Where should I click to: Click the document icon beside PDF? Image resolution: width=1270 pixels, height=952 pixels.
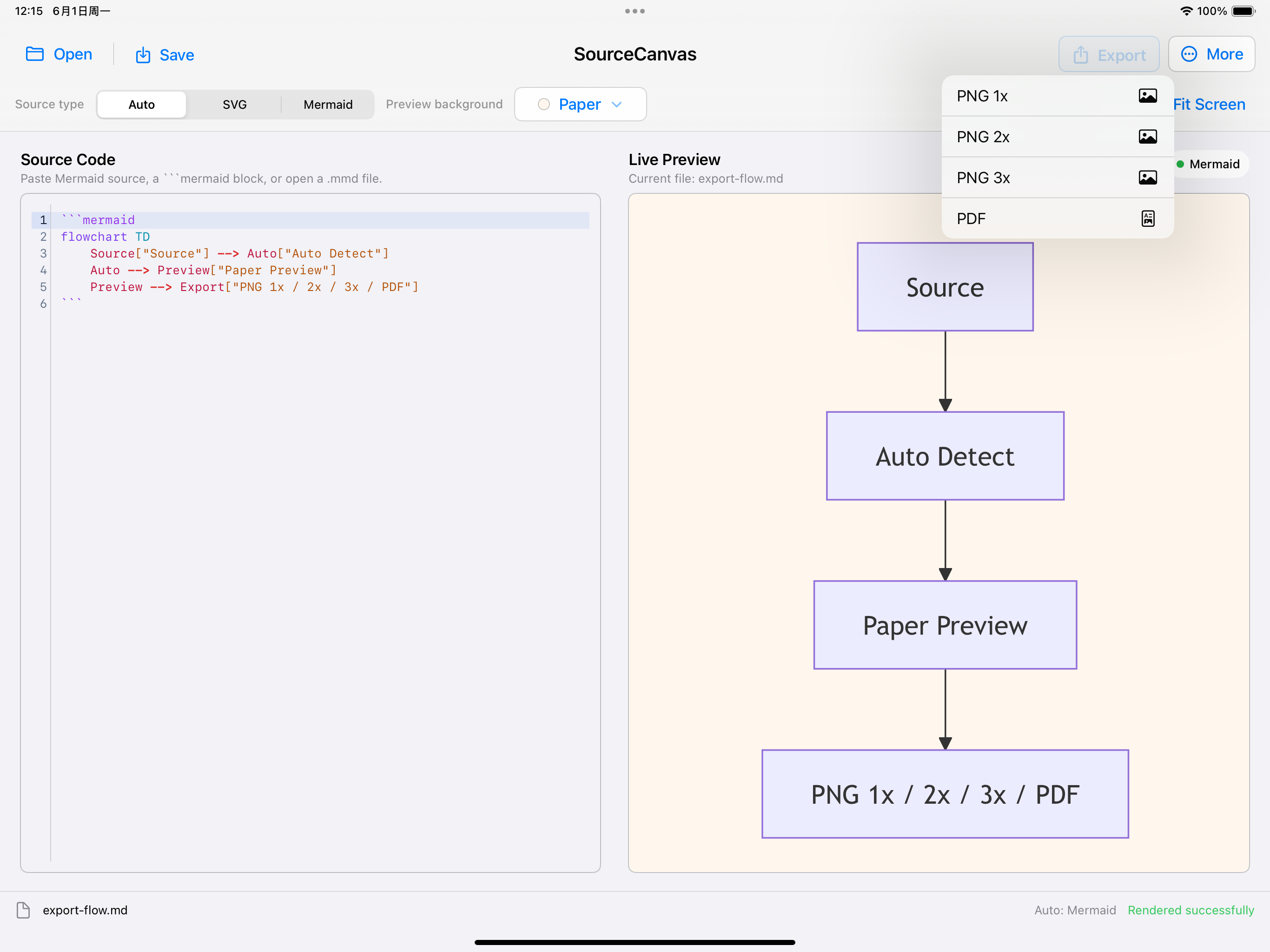click(x=1147, y=219)
